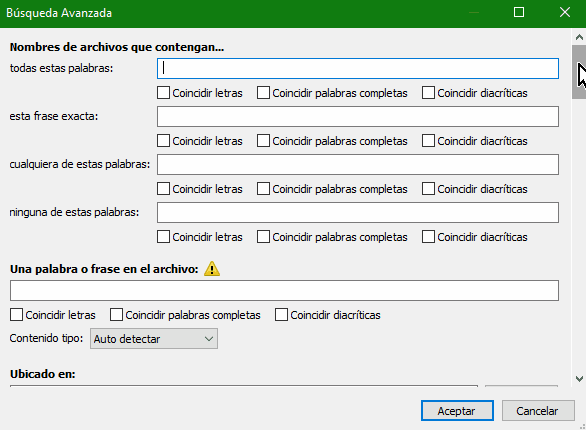Focus the esta frase exacta text field
586x430 pixels.
358,117
